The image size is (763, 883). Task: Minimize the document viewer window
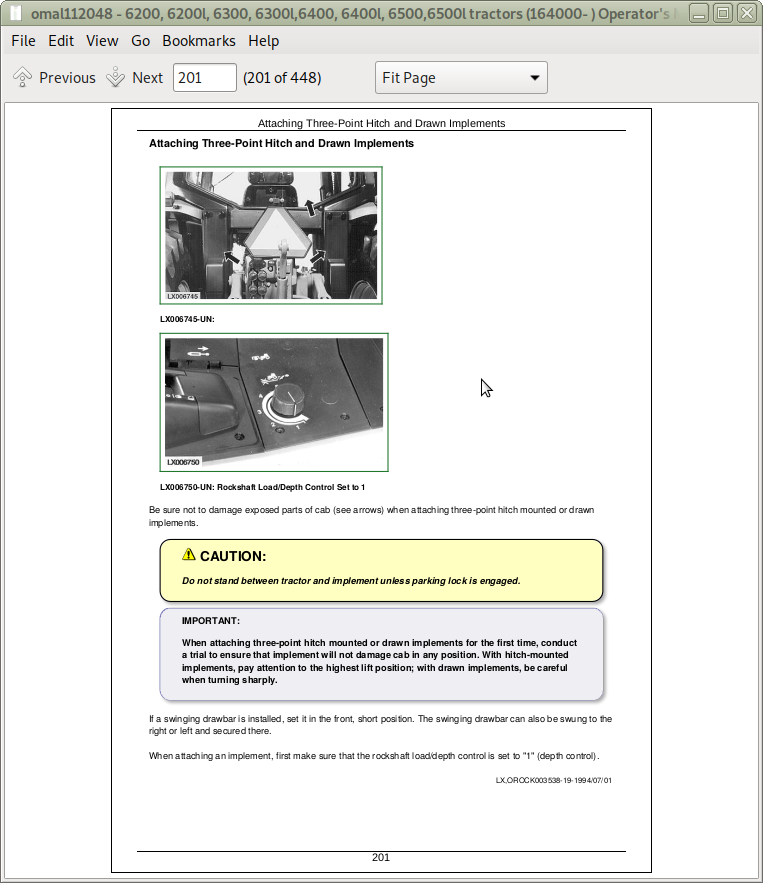pyautogui.click(x=699, y=13)
